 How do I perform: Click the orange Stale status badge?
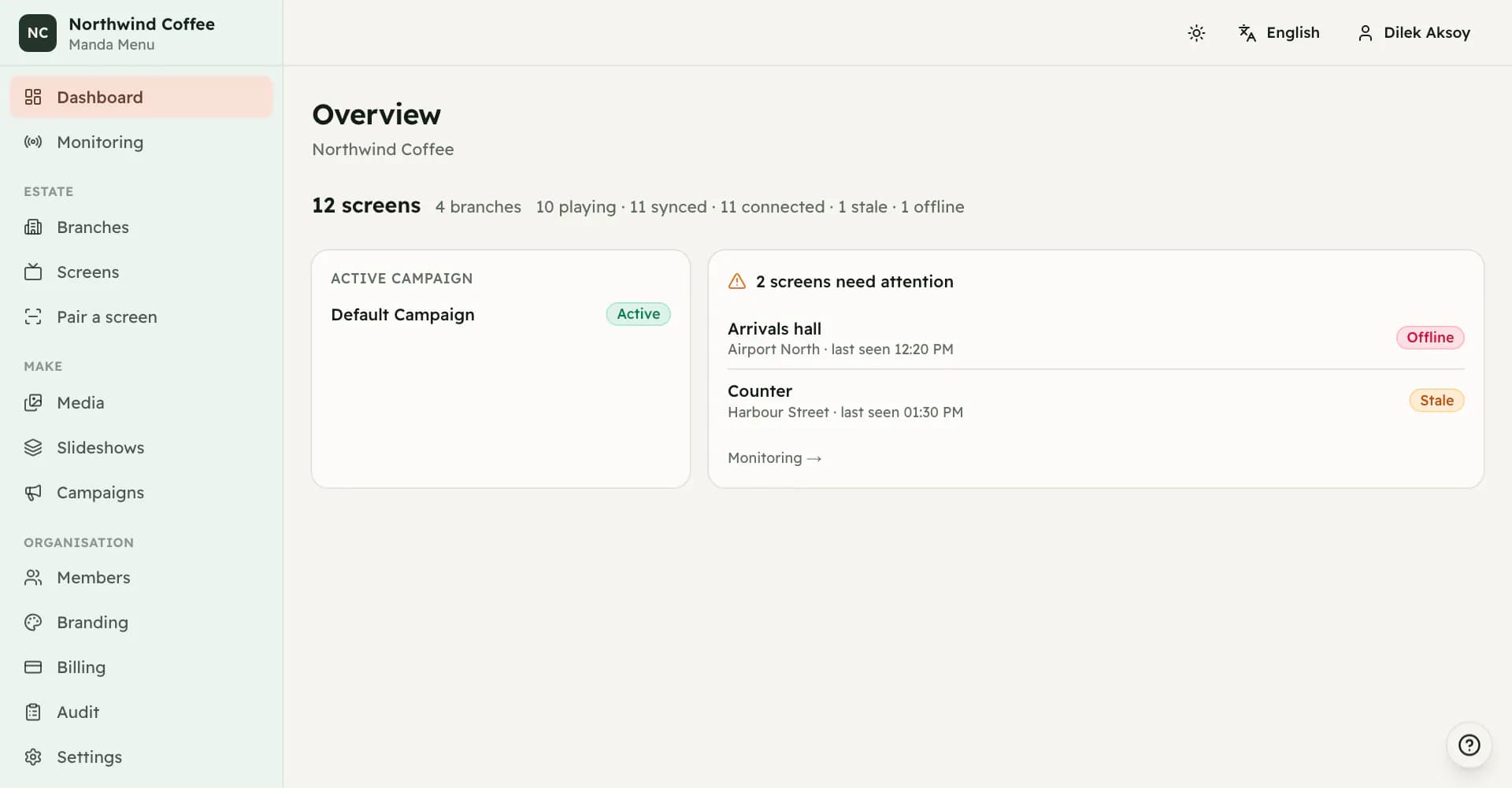tap(1436, 400)
